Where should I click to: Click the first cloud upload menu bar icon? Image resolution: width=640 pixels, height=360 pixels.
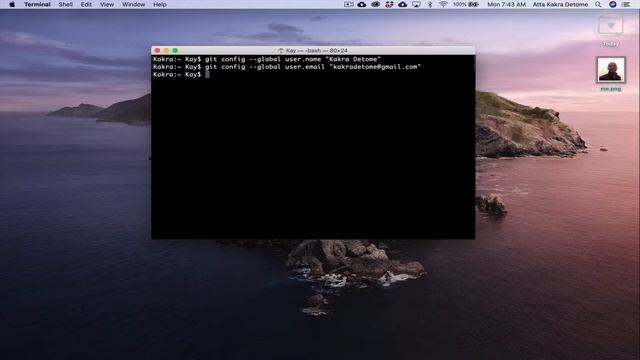362,4
